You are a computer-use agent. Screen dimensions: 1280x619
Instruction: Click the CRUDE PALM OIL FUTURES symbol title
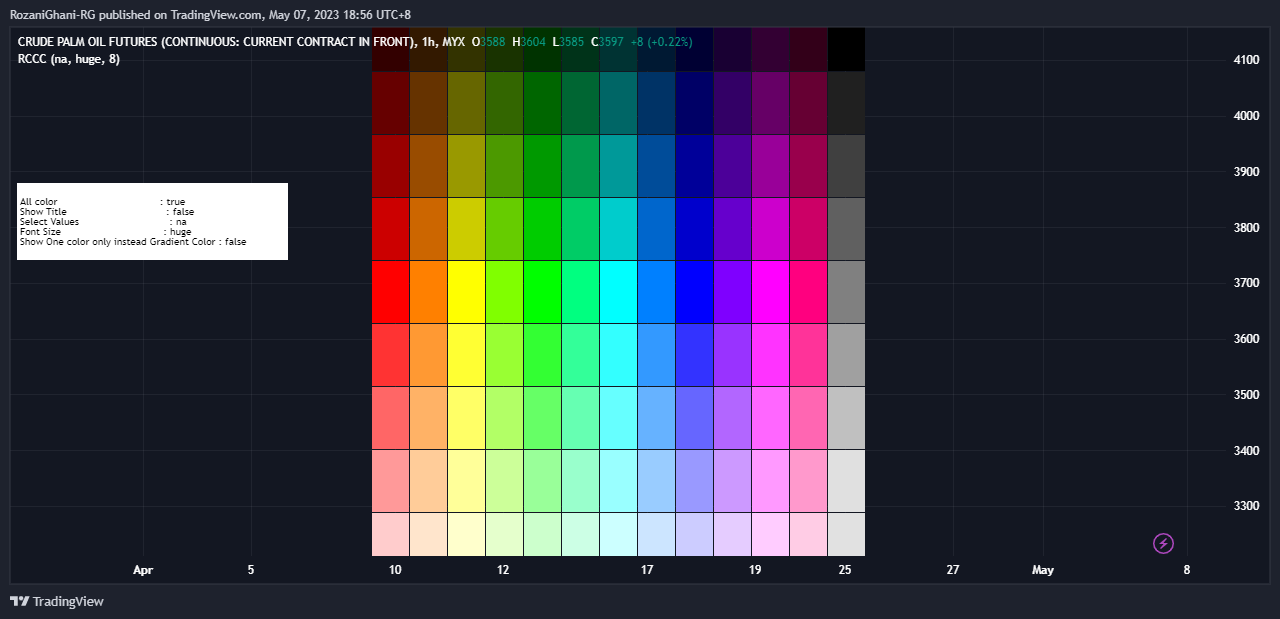click(216, 42)
